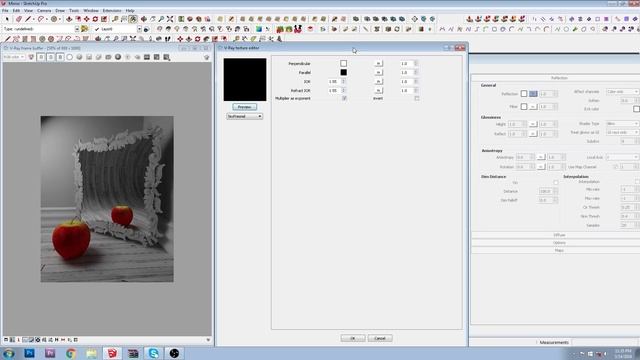The height and width of the screenshot is (360, 640).
Task: Click the IOR value input field
Action: (x=334, y=82)
